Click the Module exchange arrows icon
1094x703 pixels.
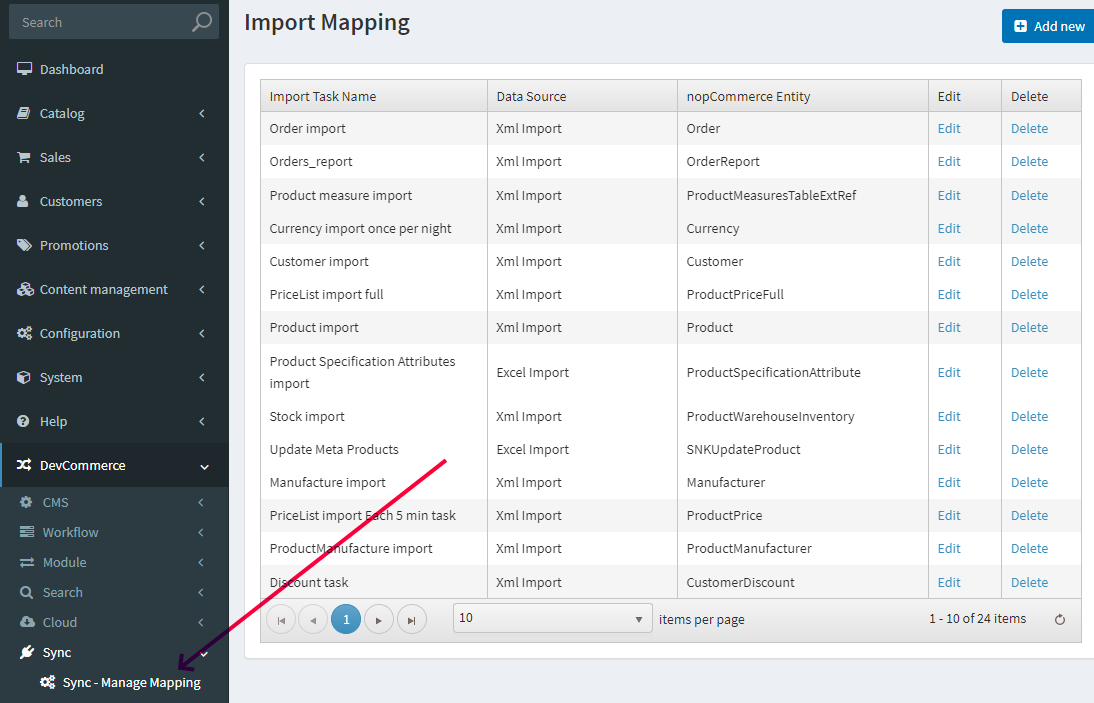coord(27,562)
